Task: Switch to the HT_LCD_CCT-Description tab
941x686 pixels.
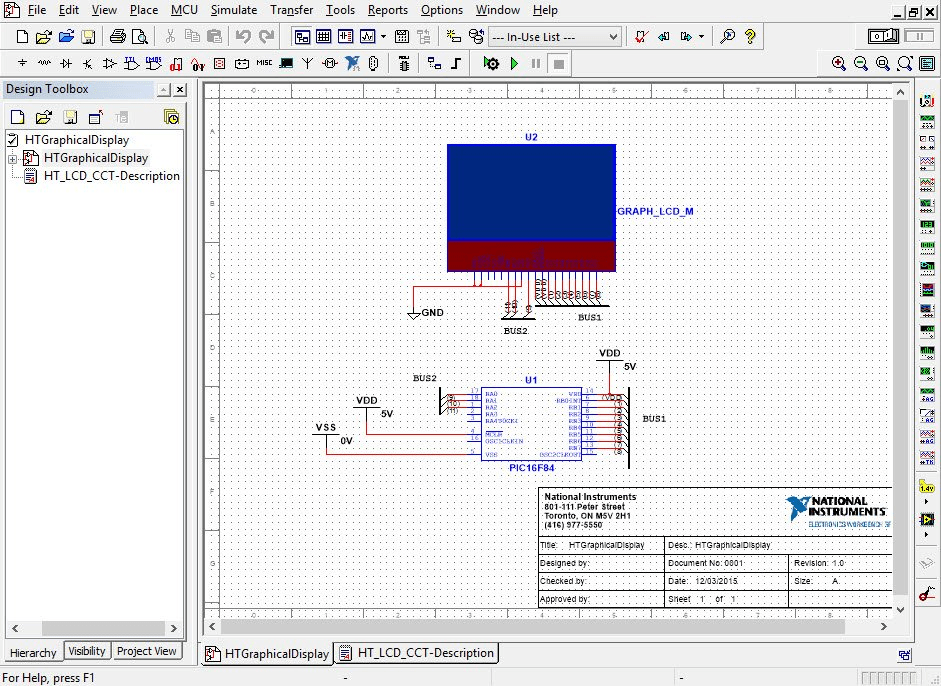Action: (417, 653)
